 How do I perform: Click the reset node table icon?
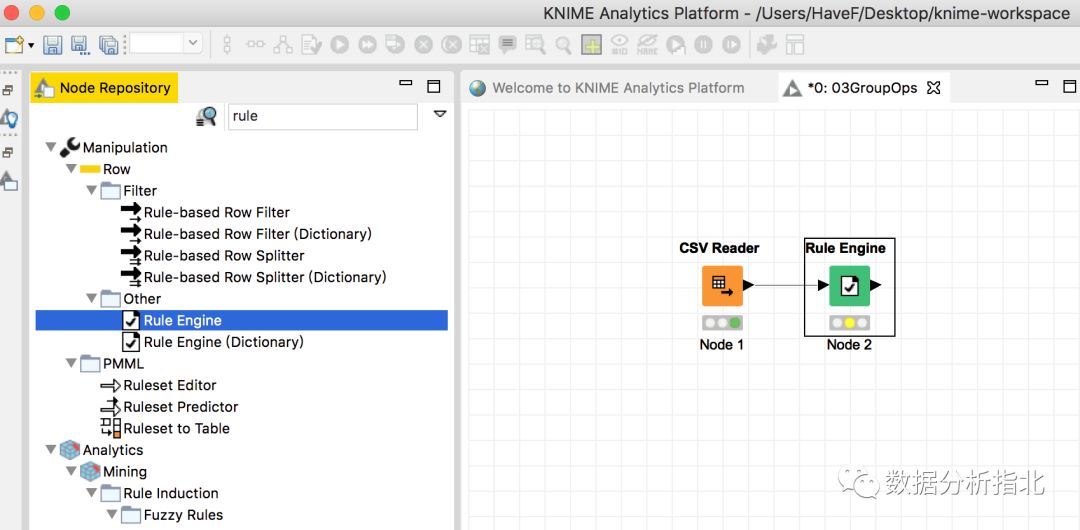point(479,45)
